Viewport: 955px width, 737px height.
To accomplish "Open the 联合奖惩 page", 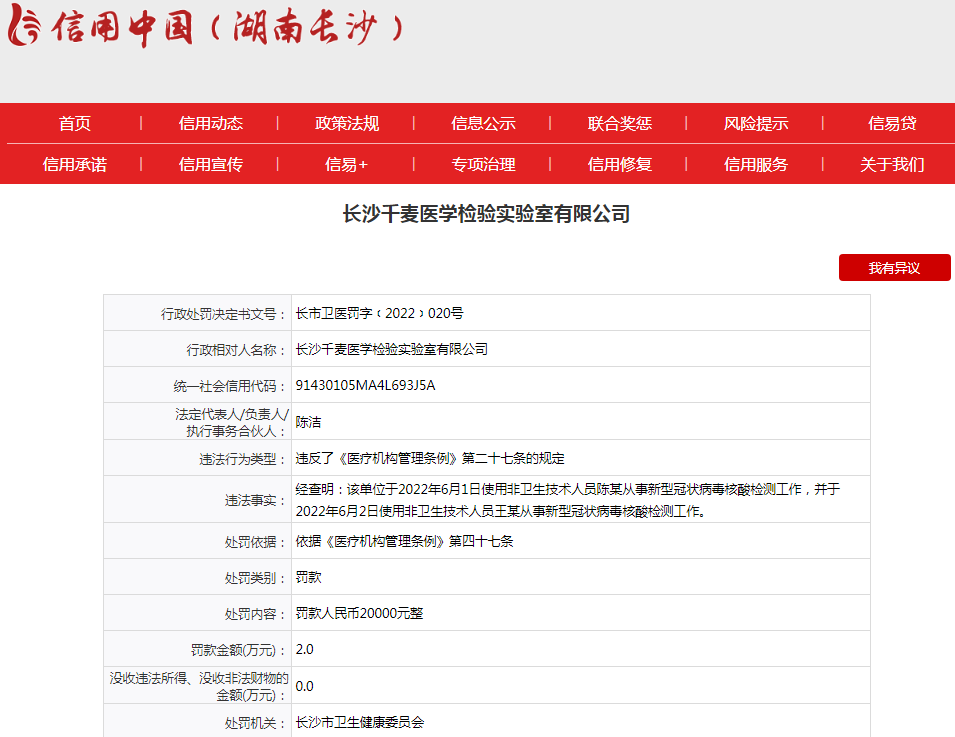I will pos(620,124).
